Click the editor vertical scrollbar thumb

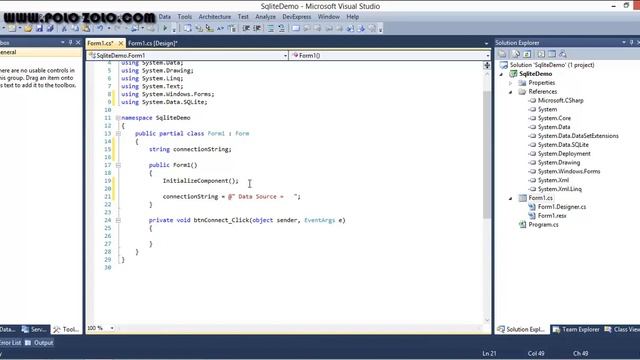(x=487, y=154)
